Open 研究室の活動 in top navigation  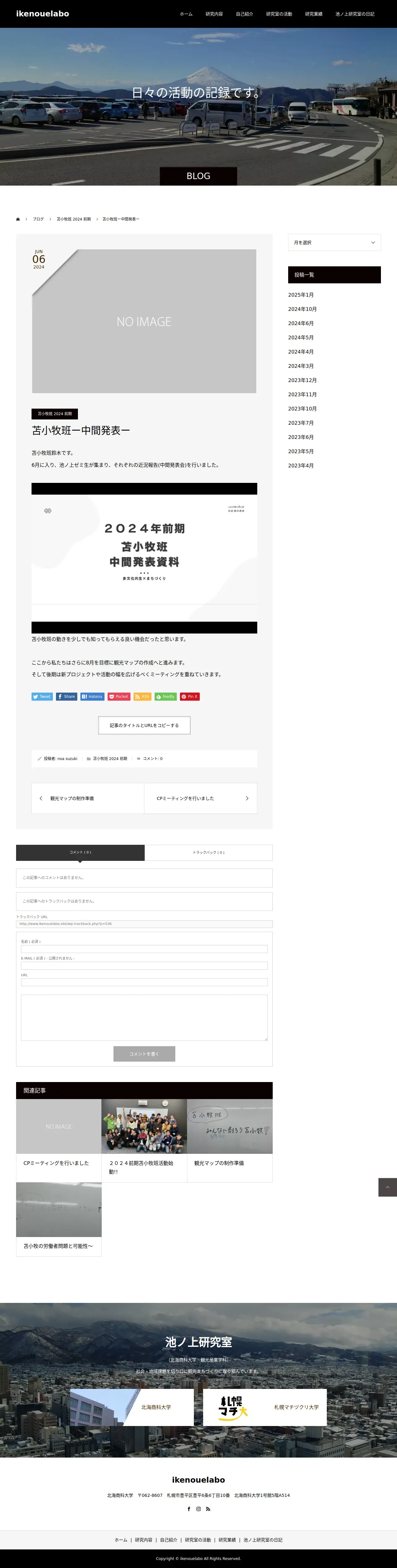[x=279, y=14]
